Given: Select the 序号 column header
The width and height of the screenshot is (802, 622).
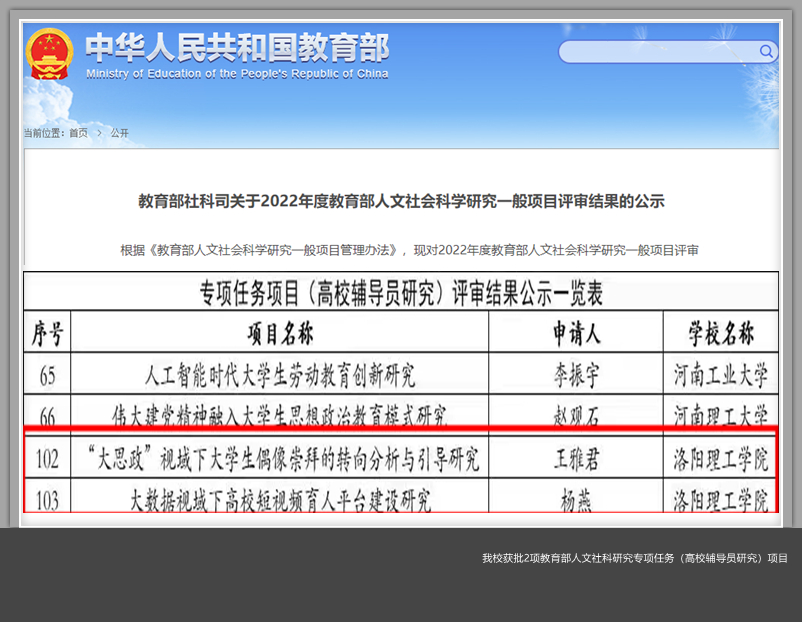Looking at the screenshot, I should click(48, 333).
